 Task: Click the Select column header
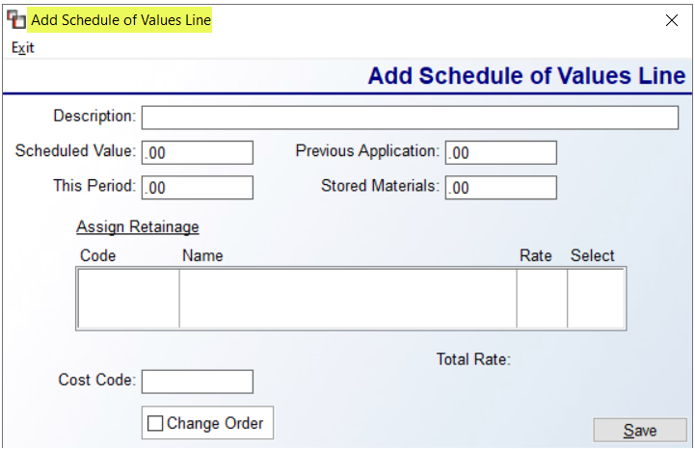[x=592, y=256]
